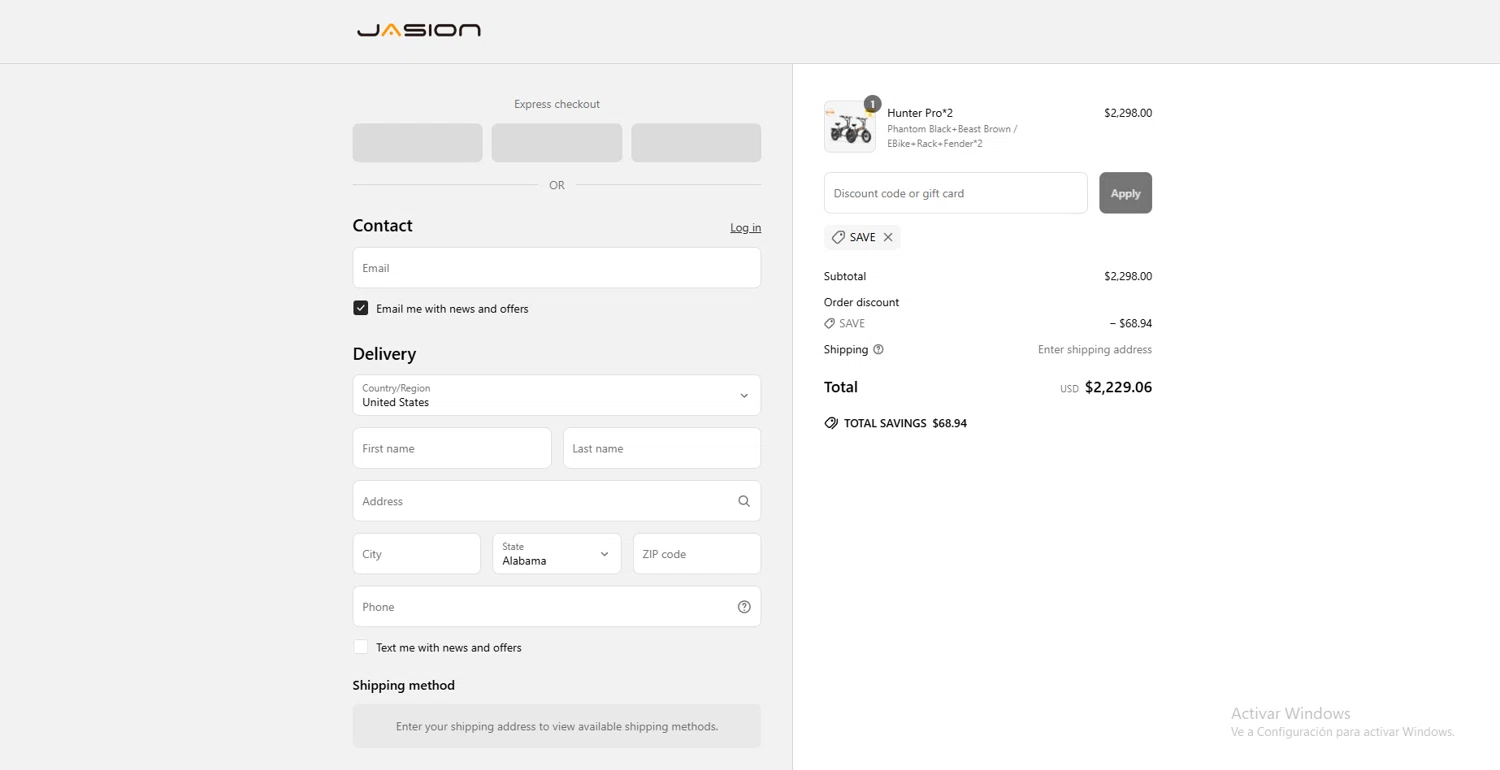Check Text me with news and offers
The height and width of the screenshot is (770, 1500).
(361, 647)
